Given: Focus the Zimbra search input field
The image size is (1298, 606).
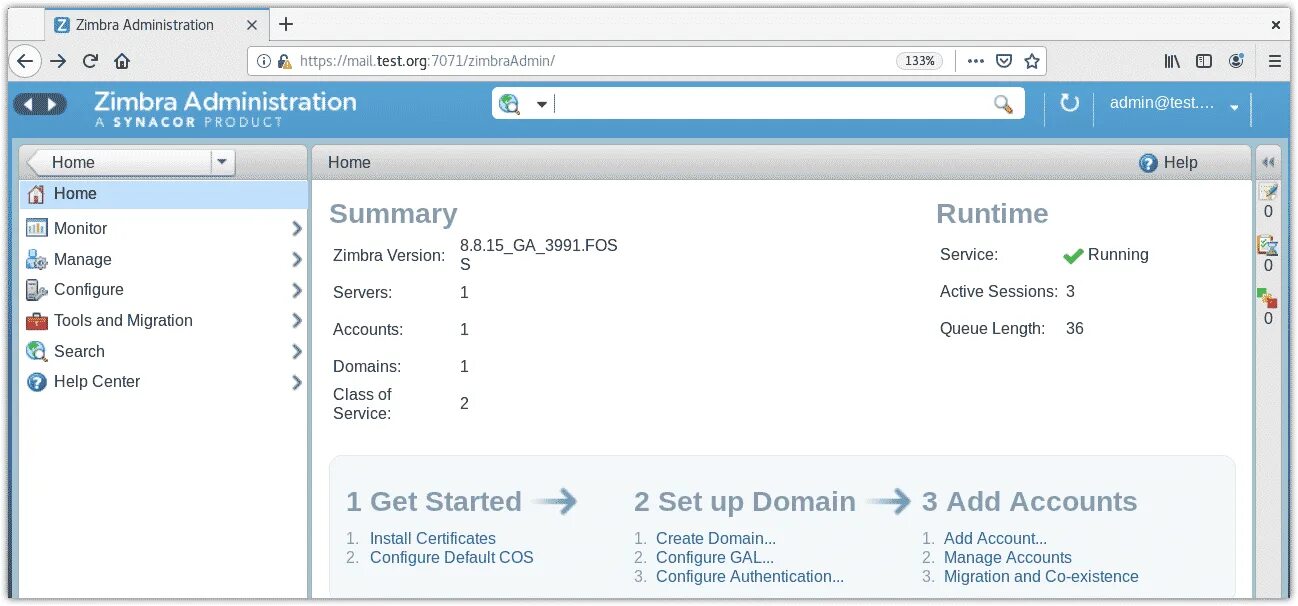Looking at the screenshot, I should coord(770,104).
